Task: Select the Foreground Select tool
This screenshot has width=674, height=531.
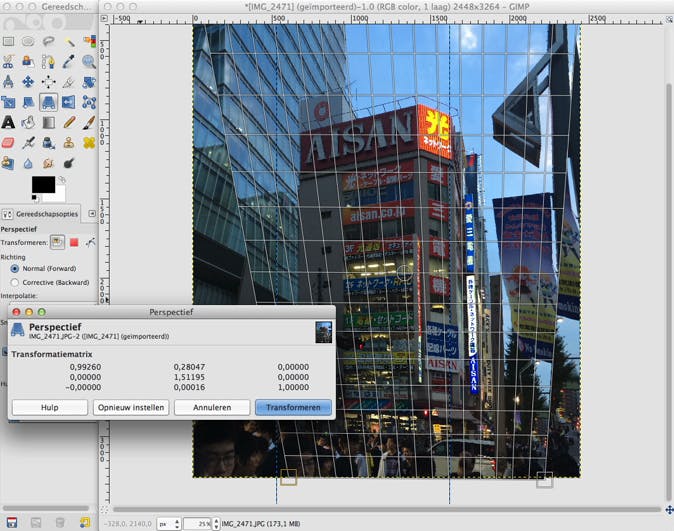Action: 28,61
